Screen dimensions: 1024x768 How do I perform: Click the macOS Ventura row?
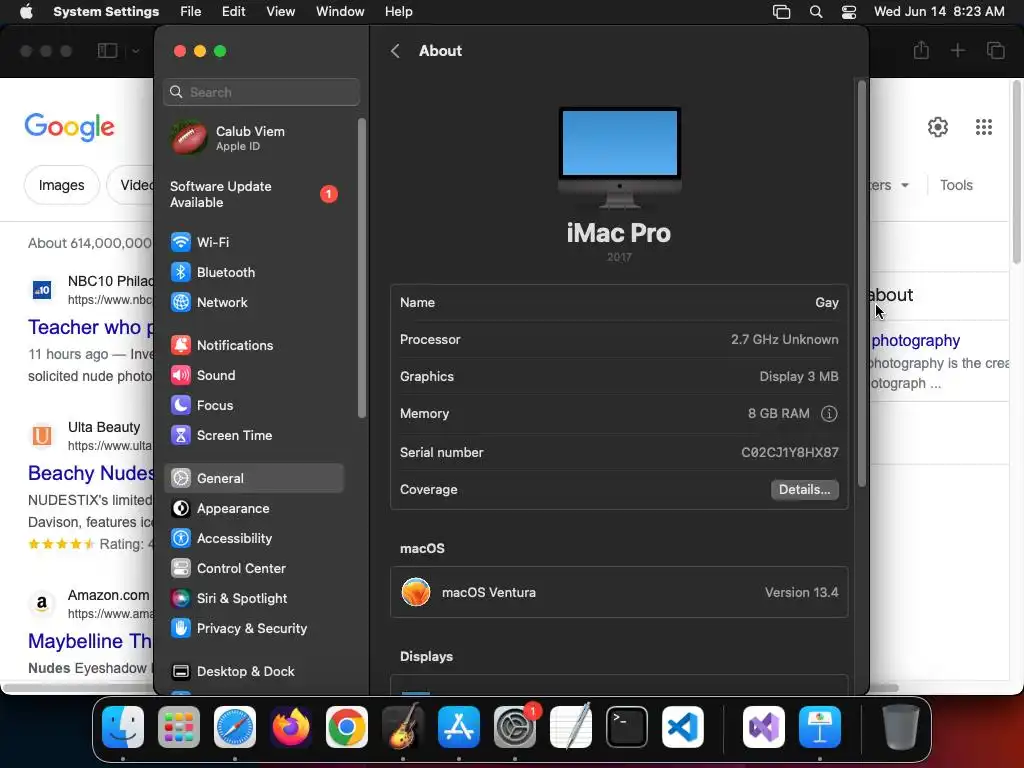(619, 593)
